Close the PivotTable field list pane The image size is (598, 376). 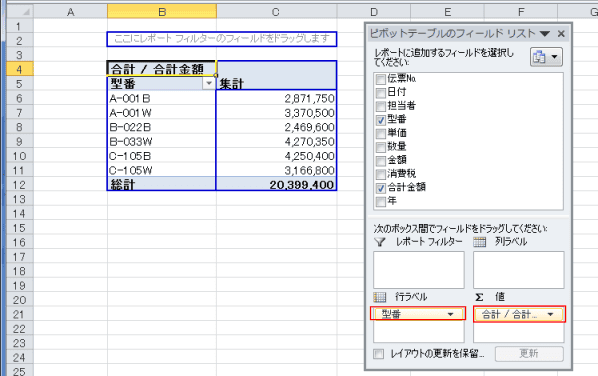click(x=561, y=34)
